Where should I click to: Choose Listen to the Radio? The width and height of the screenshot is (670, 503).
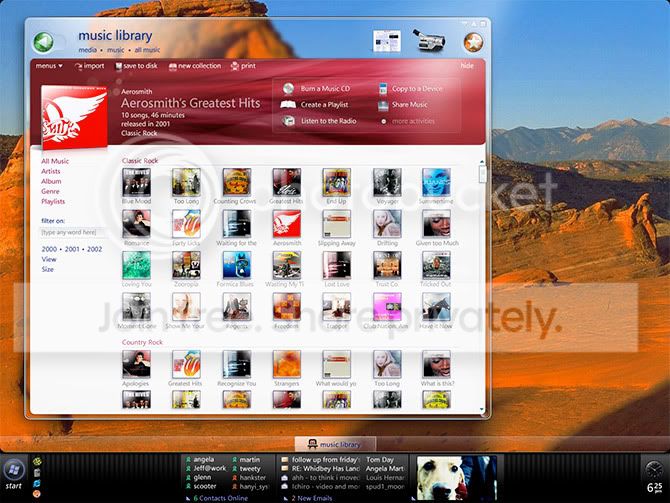(x=319, y=121)
